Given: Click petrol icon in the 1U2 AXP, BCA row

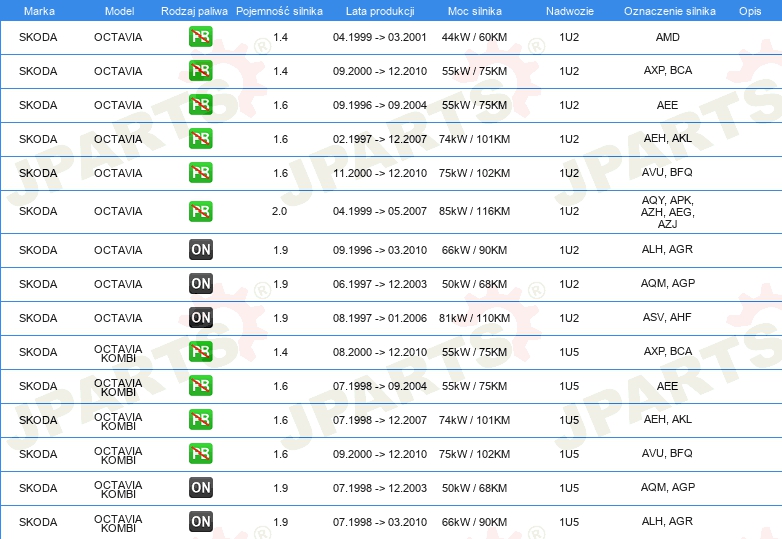Looking at the screenshot, I should tap(200, 71).
